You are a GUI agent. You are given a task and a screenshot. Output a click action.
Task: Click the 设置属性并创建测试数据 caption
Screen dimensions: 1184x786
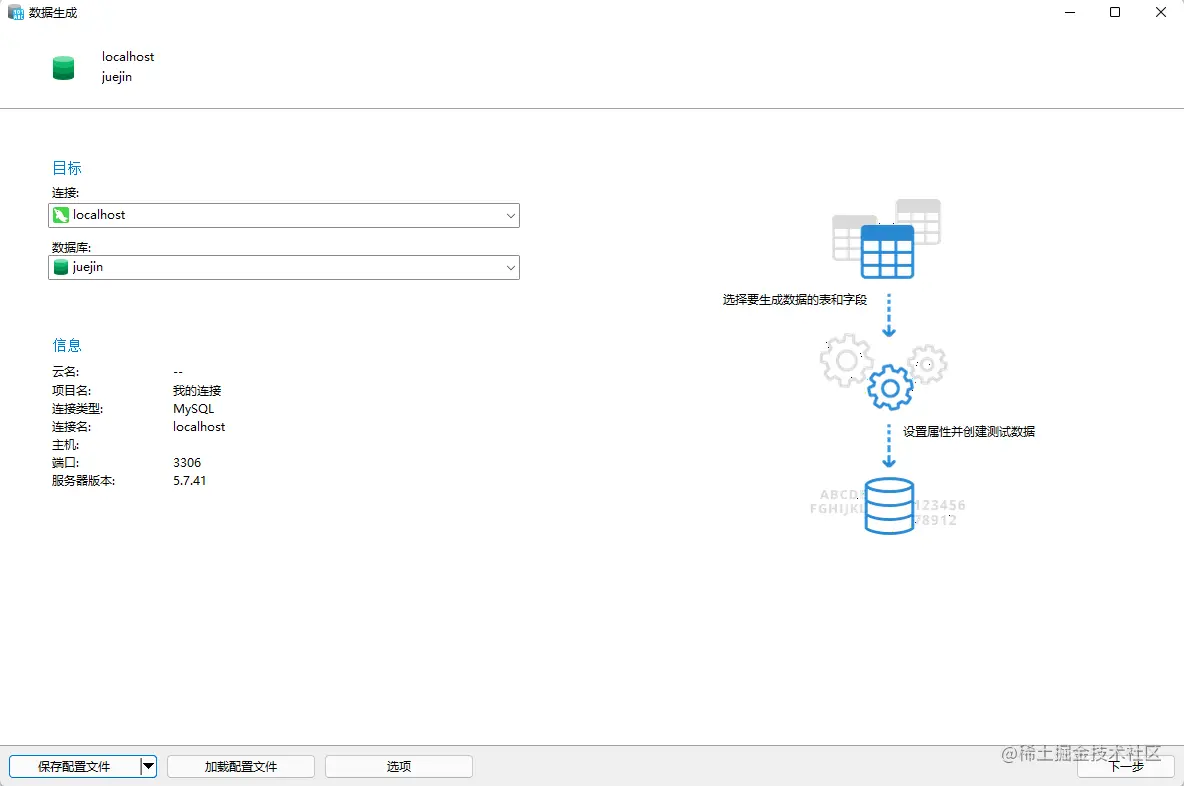(x=969, y=432)
